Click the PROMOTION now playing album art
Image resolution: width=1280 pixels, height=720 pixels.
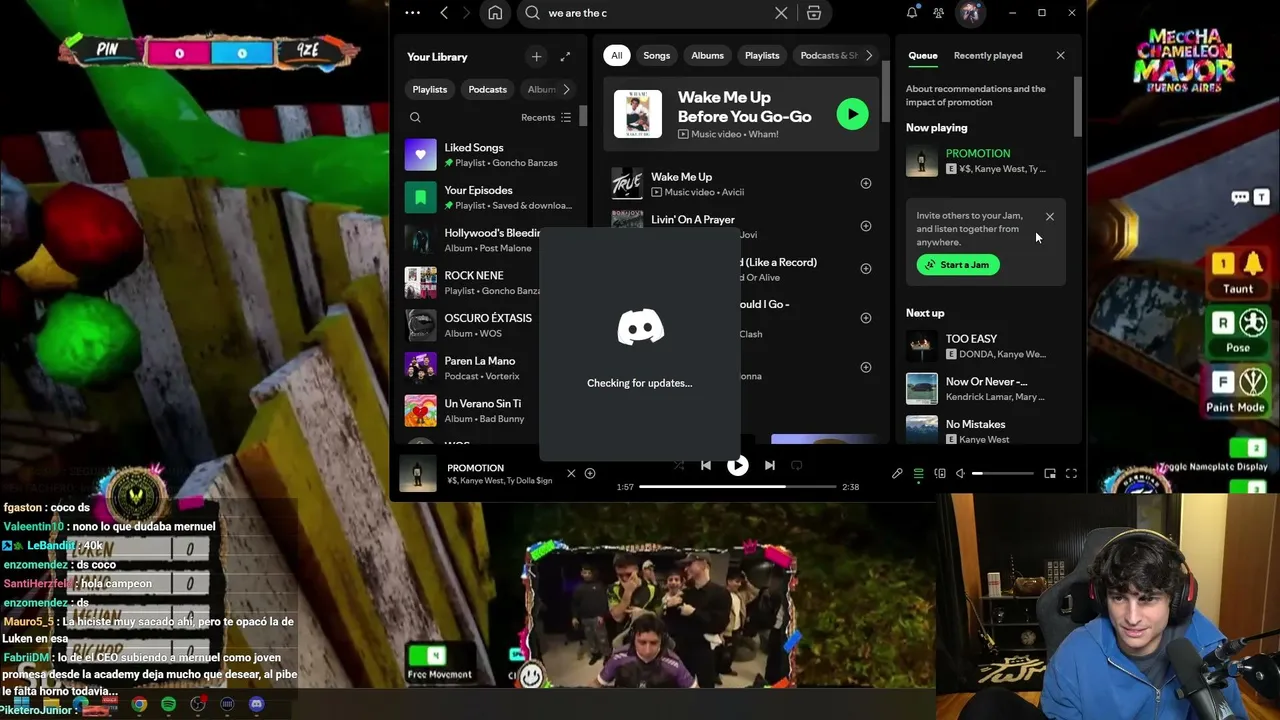pyautogui.click(x=419, y=474)
